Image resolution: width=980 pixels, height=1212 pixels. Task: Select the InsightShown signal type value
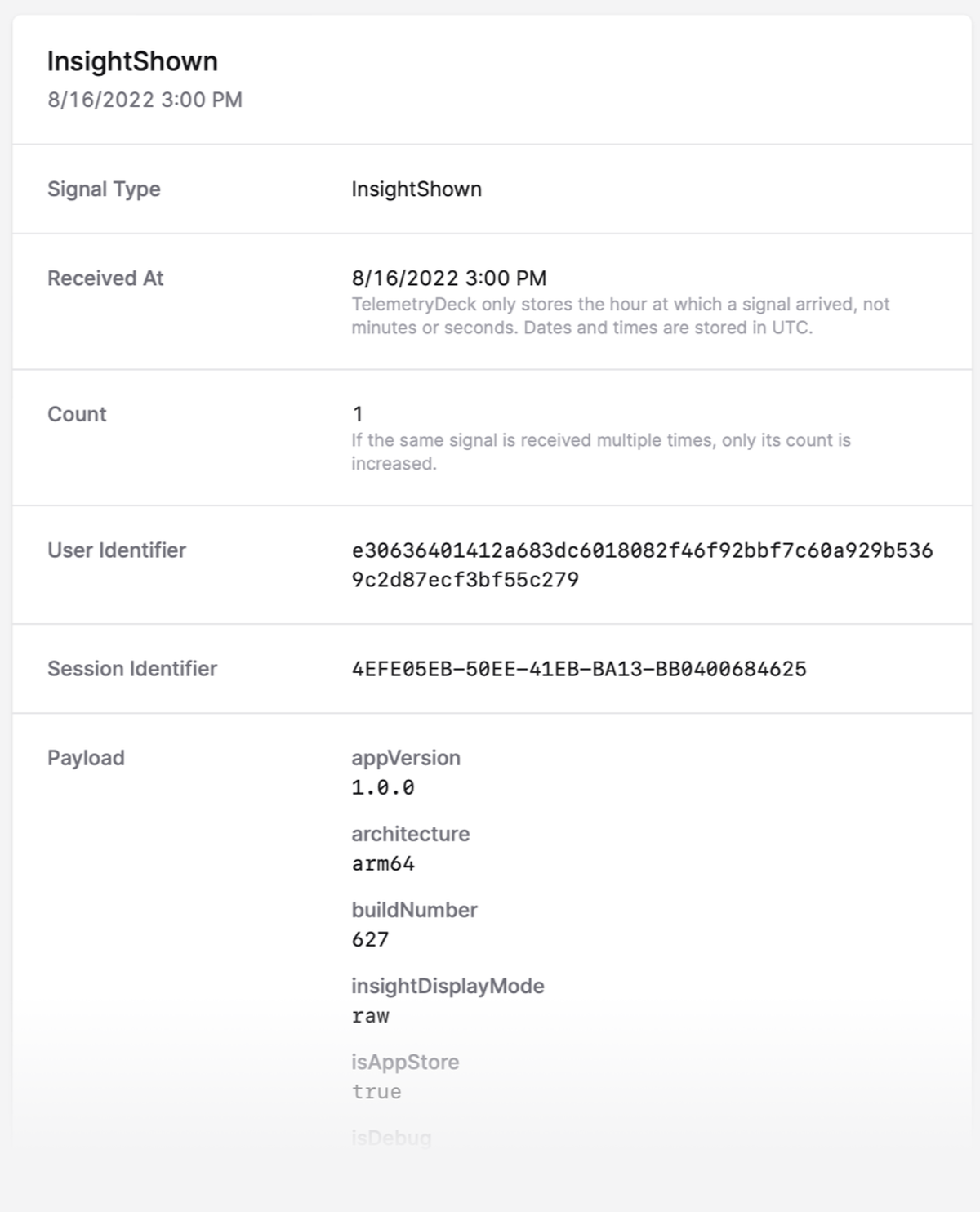(x=416, y=189)
